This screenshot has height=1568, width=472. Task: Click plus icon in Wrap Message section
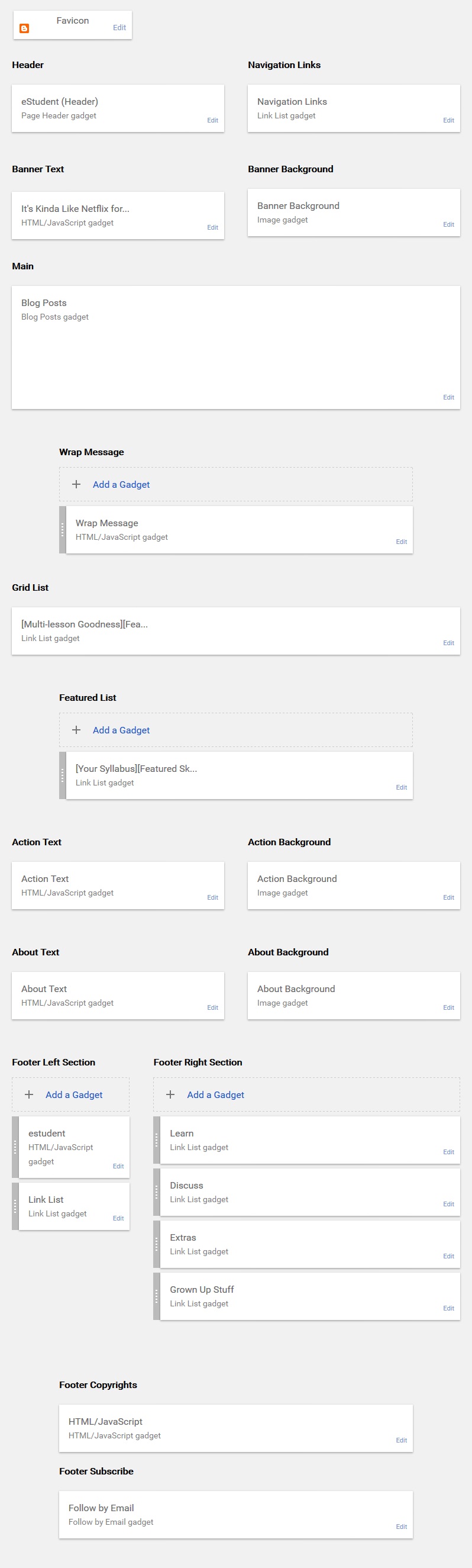(76, 485)
